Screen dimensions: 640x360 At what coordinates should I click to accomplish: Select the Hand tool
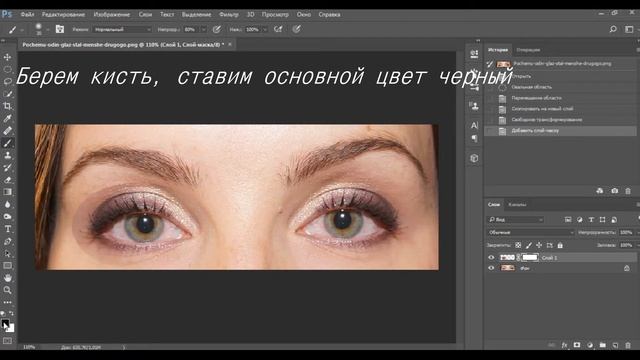(x=7, y=278)
